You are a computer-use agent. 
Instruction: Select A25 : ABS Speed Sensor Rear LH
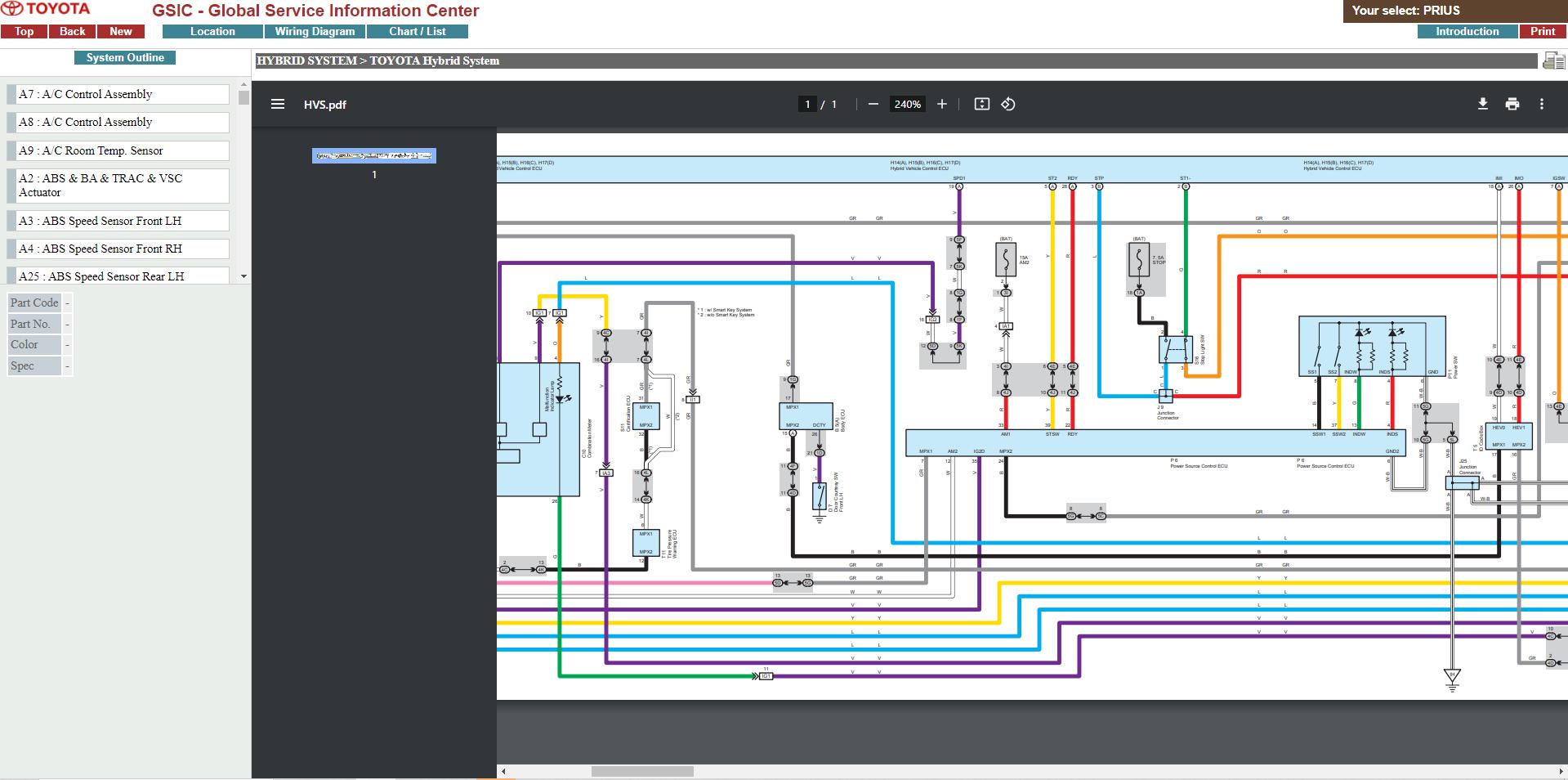(x=118, y=276)
